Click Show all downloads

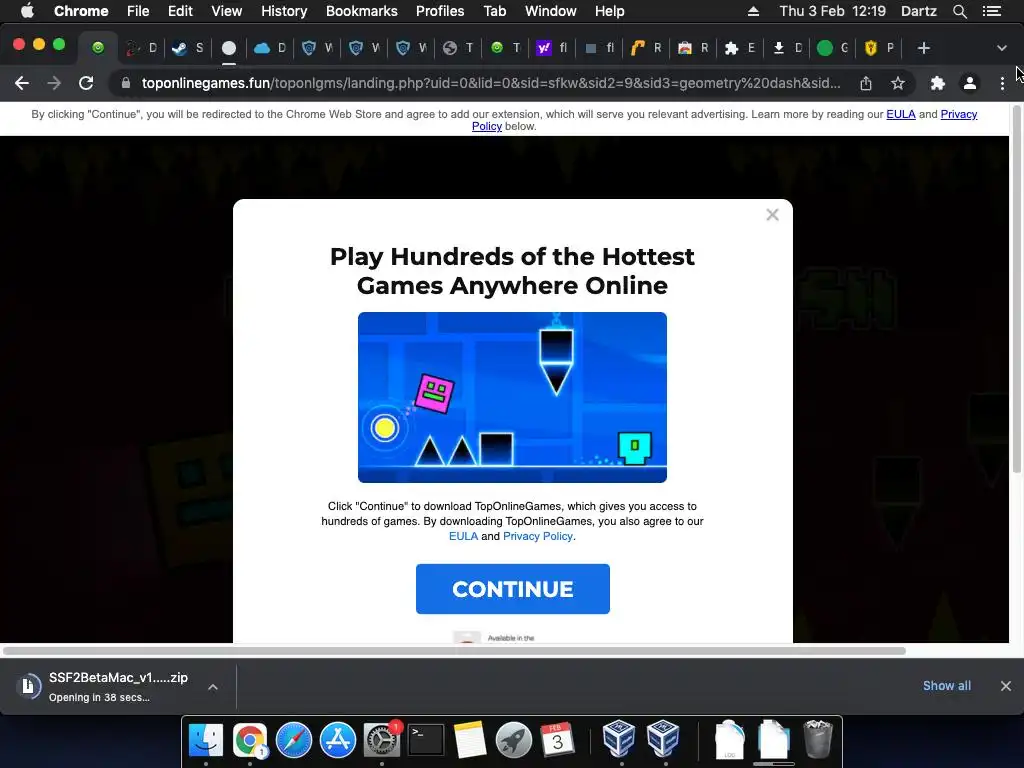(946, 686)
